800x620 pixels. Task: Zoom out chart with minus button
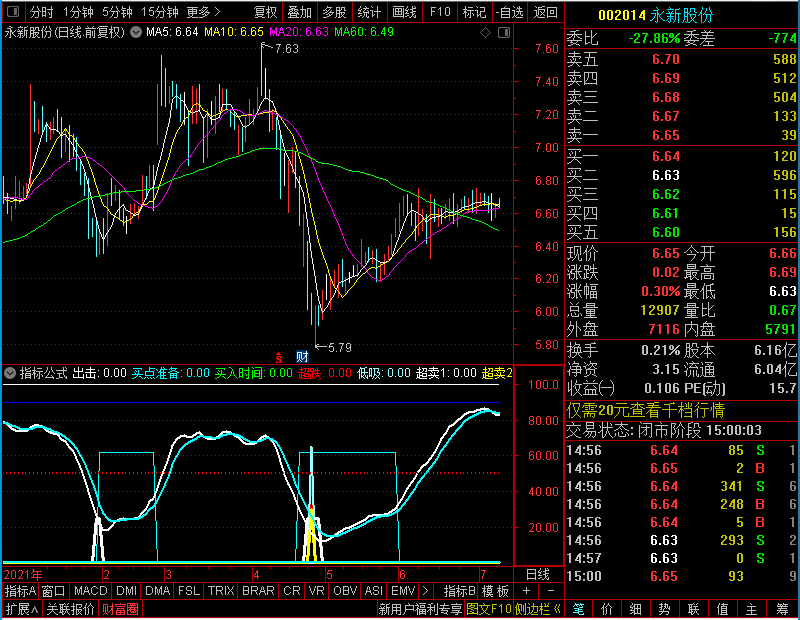click(x=551, y=591)
